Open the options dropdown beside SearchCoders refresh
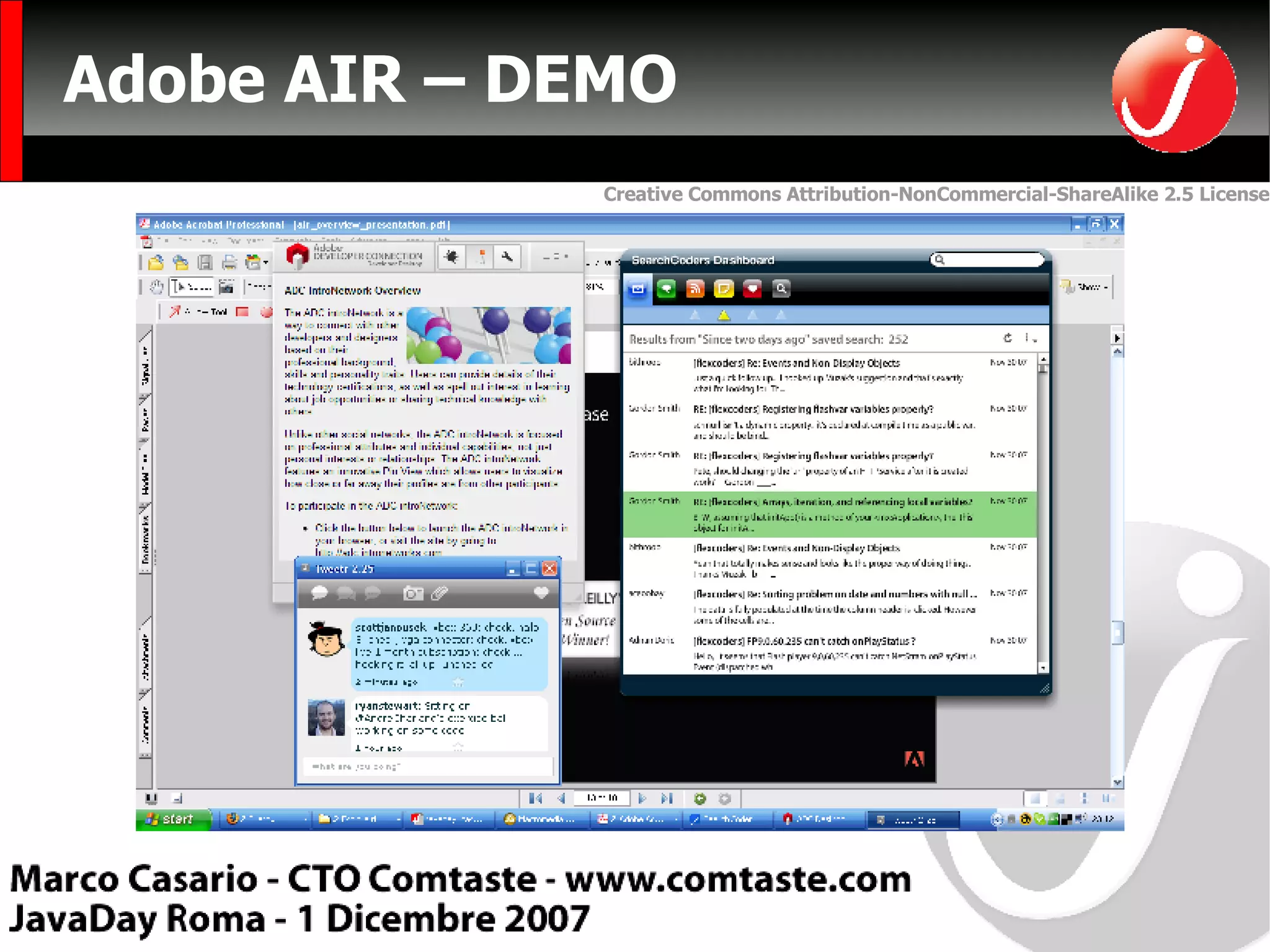This screenshot has height=952, width=1270. point(1031,338)
